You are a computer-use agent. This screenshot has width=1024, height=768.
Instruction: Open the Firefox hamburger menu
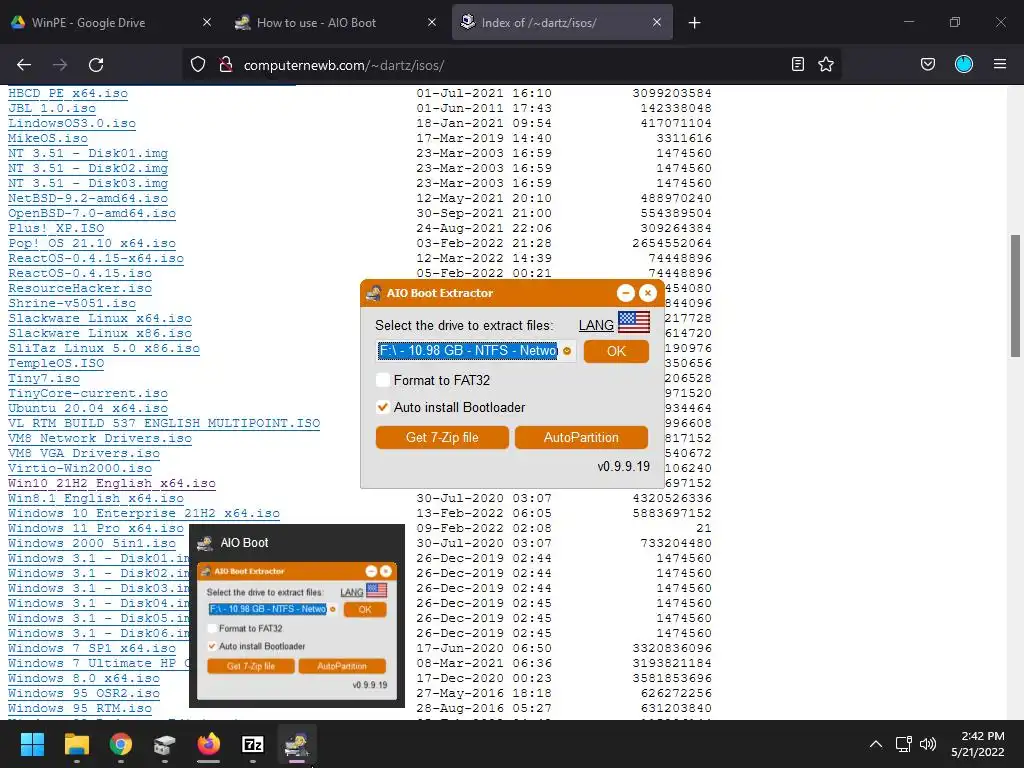pos(1000,64)
